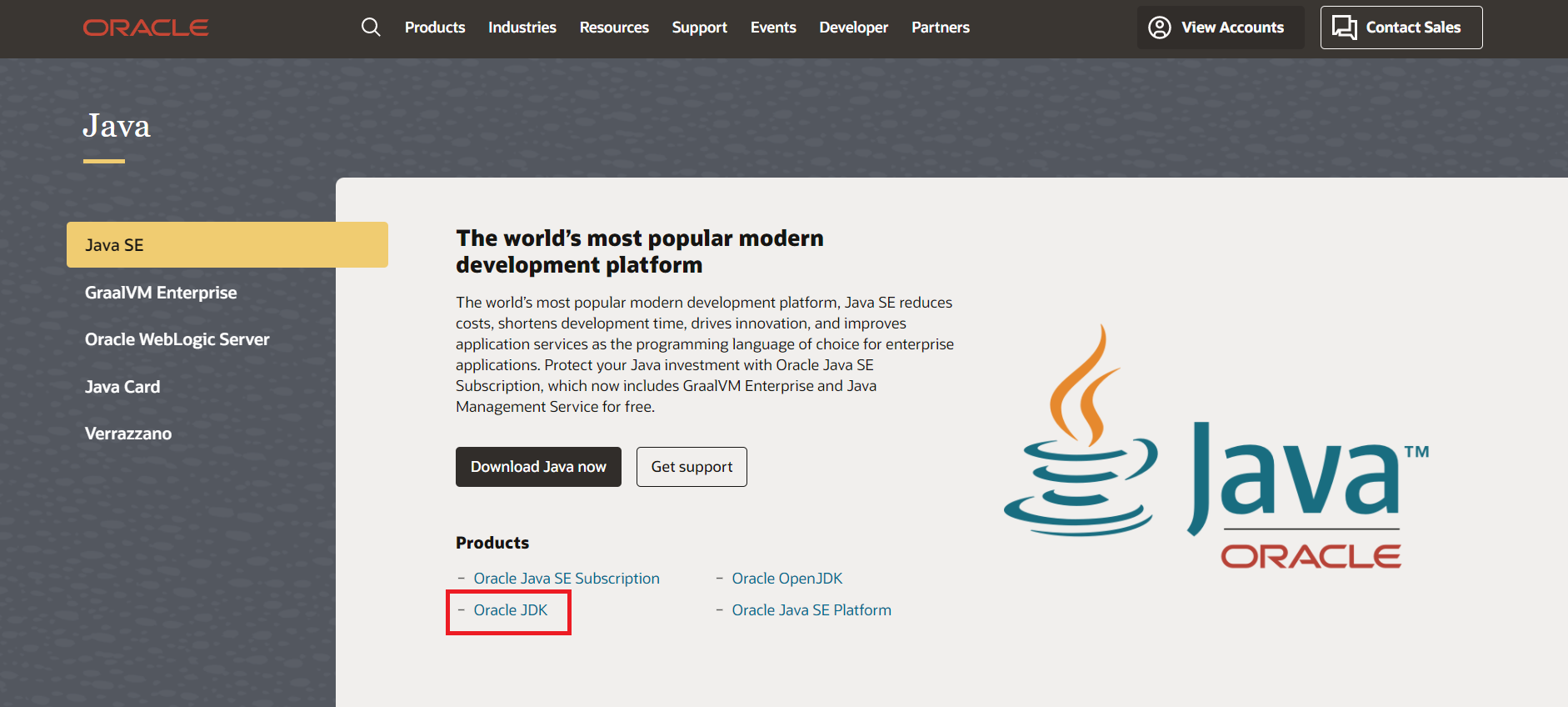Open the Oracle Java SE Subscription link

(567, 579)
